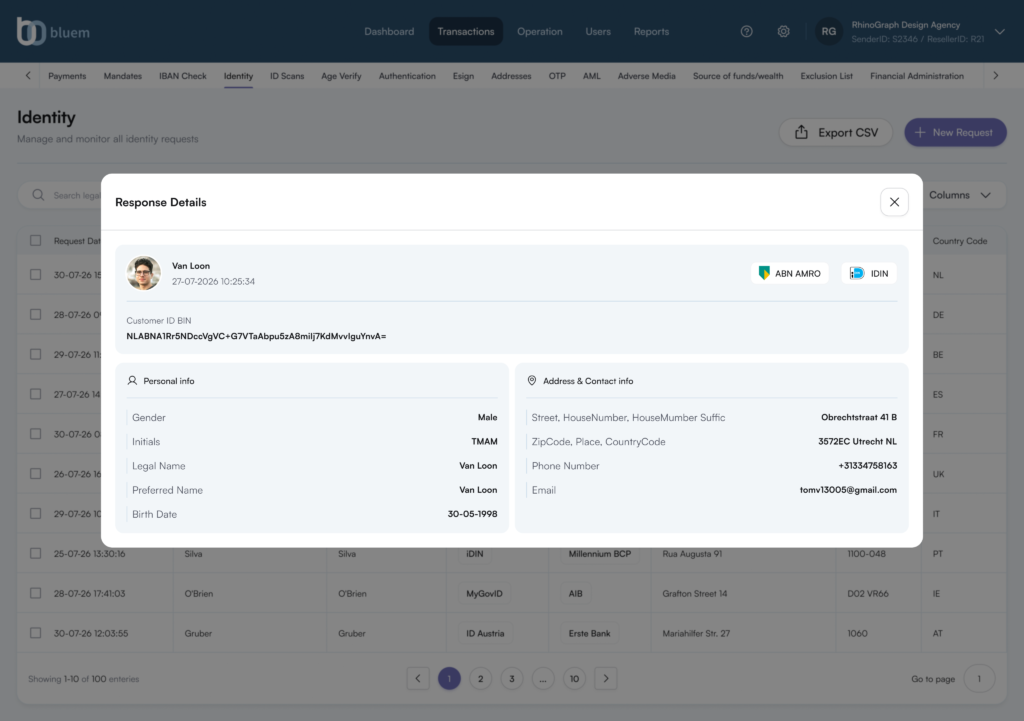This screenshot has width=1024, height=721.
Task: Click the IDIN method badge
Action: coord(869,273)
